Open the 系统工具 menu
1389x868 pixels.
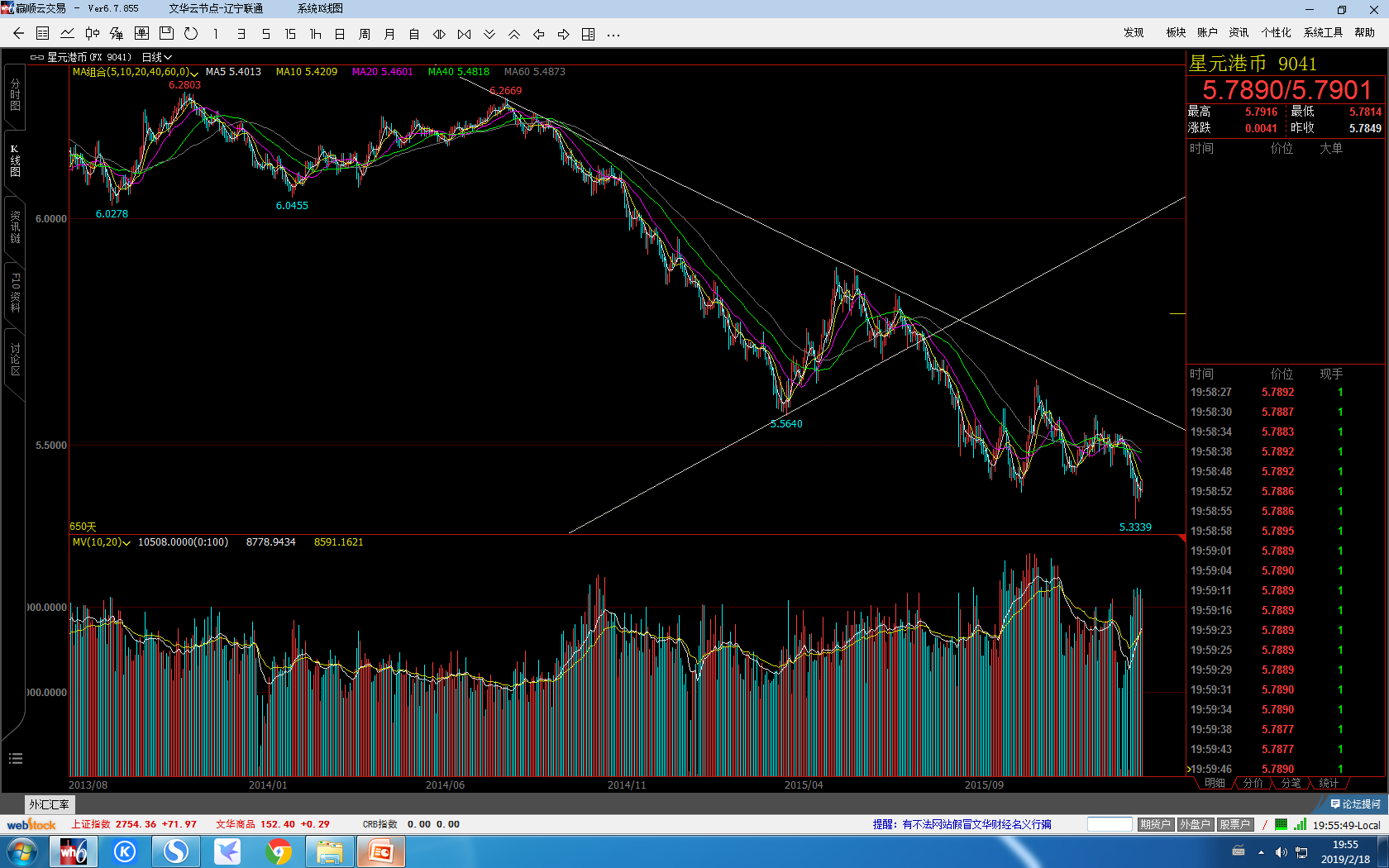(x=1323, y=33)
